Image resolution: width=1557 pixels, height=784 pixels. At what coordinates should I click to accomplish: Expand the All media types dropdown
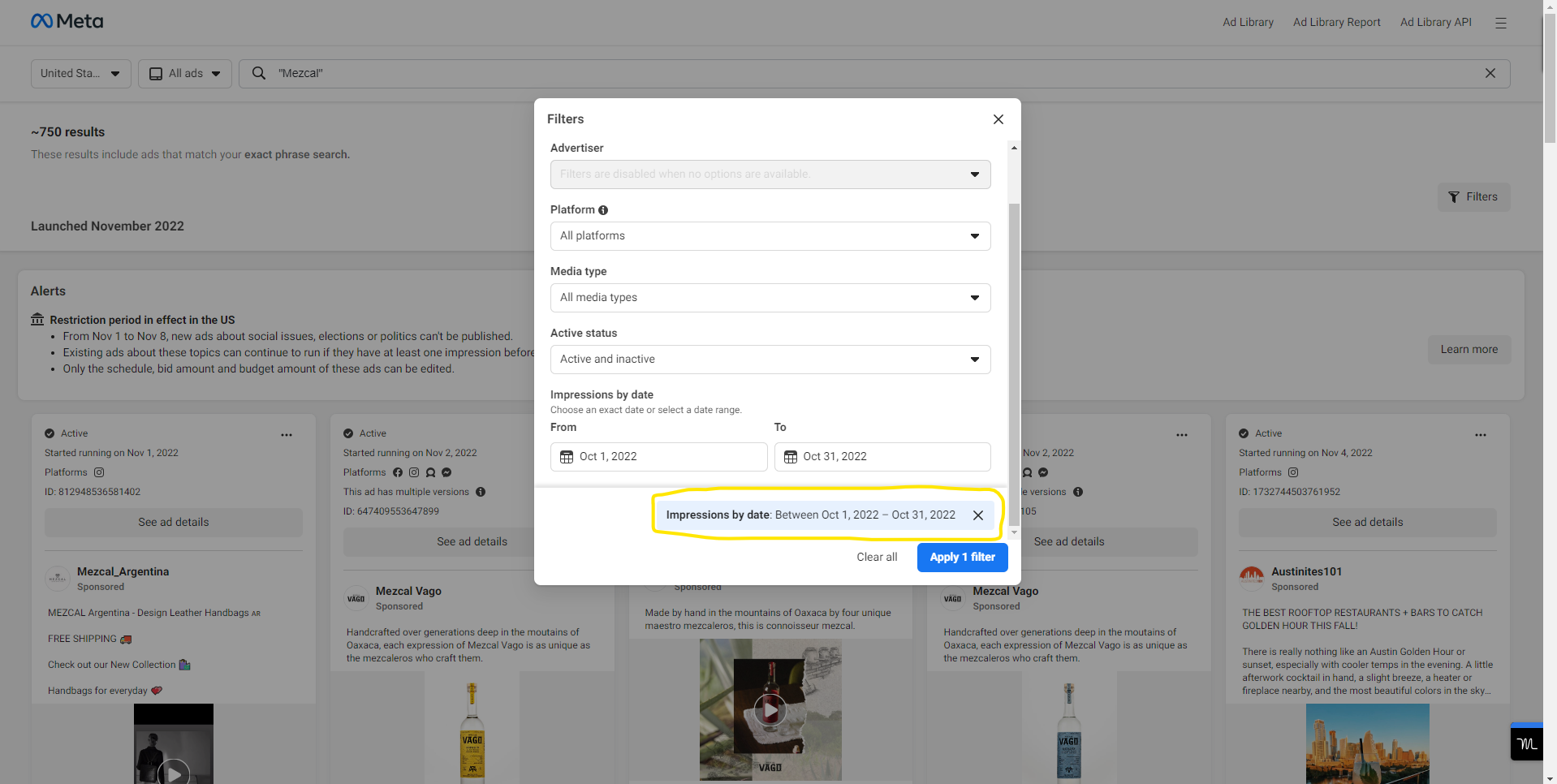(x=770, y=298)
